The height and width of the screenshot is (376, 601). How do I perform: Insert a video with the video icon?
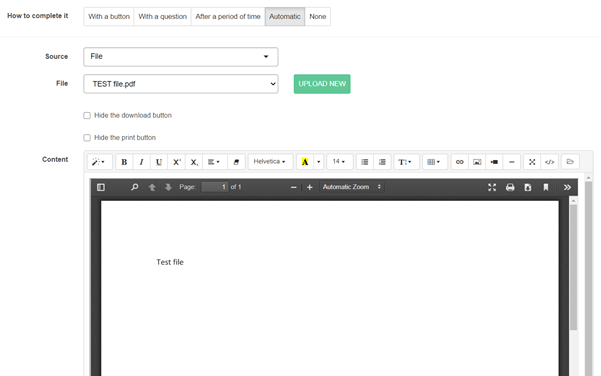click(494, 162)
